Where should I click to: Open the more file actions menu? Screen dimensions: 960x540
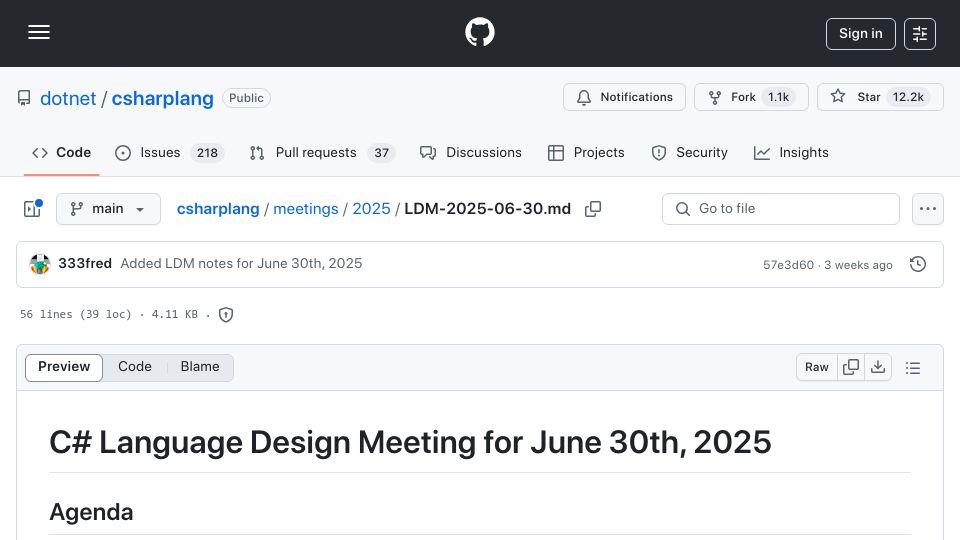(928, 209)
